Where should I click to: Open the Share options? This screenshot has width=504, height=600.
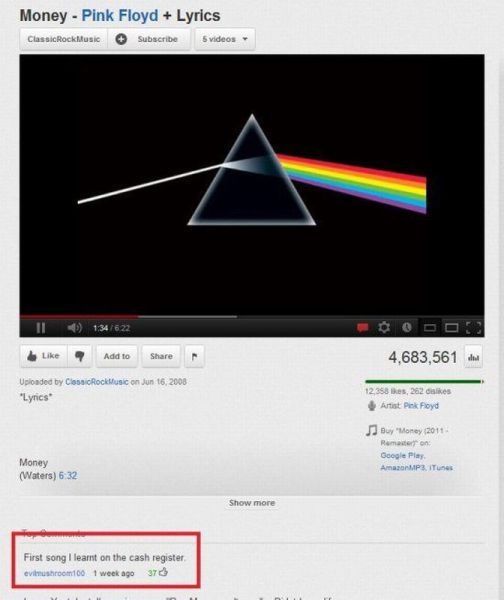[161, 356]
